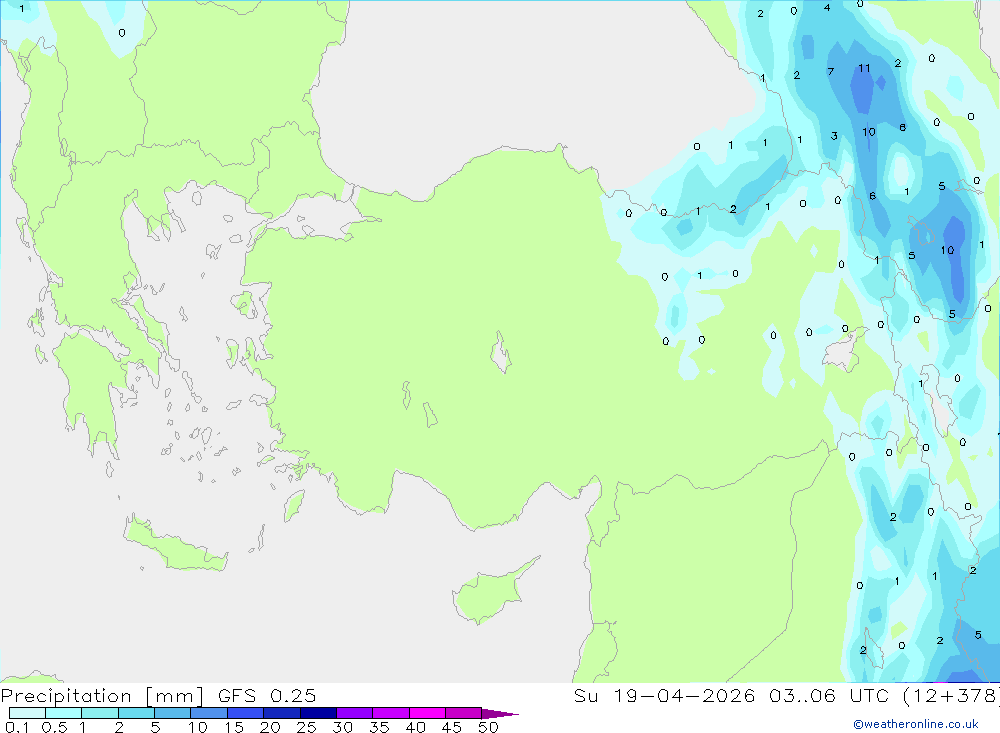Click the '25' legend scale label
Image resolution: width=1000 pixels, height=733 pixels.
pyautogui.click(x=306, y=727)
